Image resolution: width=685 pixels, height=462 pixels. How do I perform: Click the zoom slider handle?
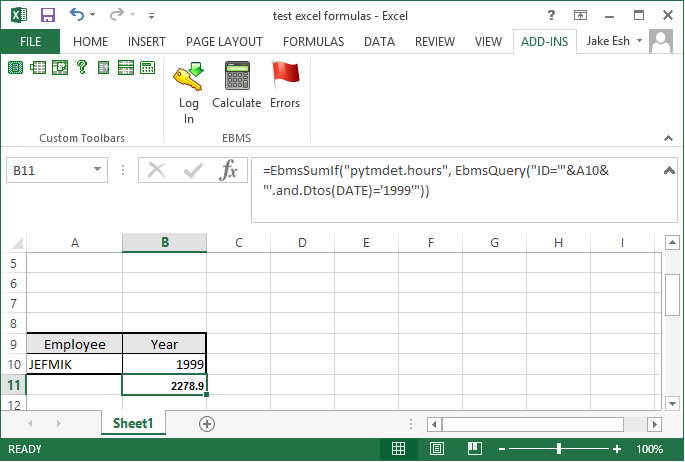click(559, 449)
